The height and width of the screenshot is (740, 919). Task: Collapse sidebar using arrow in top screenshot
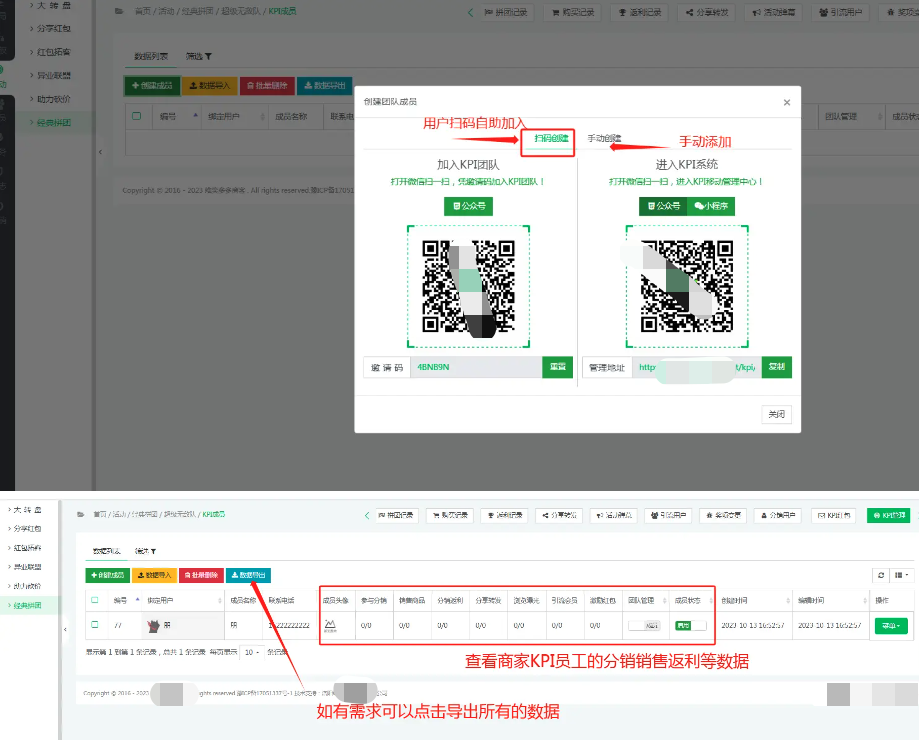[100, 152]
